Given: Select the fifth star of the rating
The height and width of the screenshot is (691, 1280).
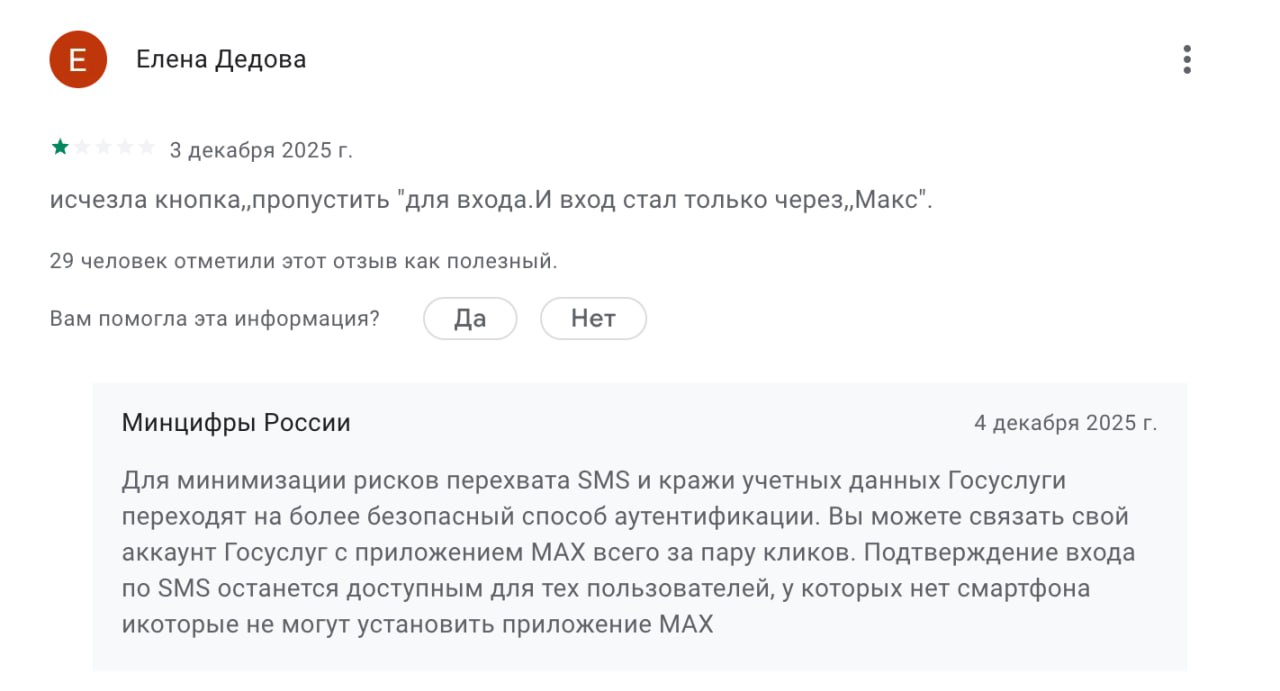Looking at the screenshot, I should 145,146.
